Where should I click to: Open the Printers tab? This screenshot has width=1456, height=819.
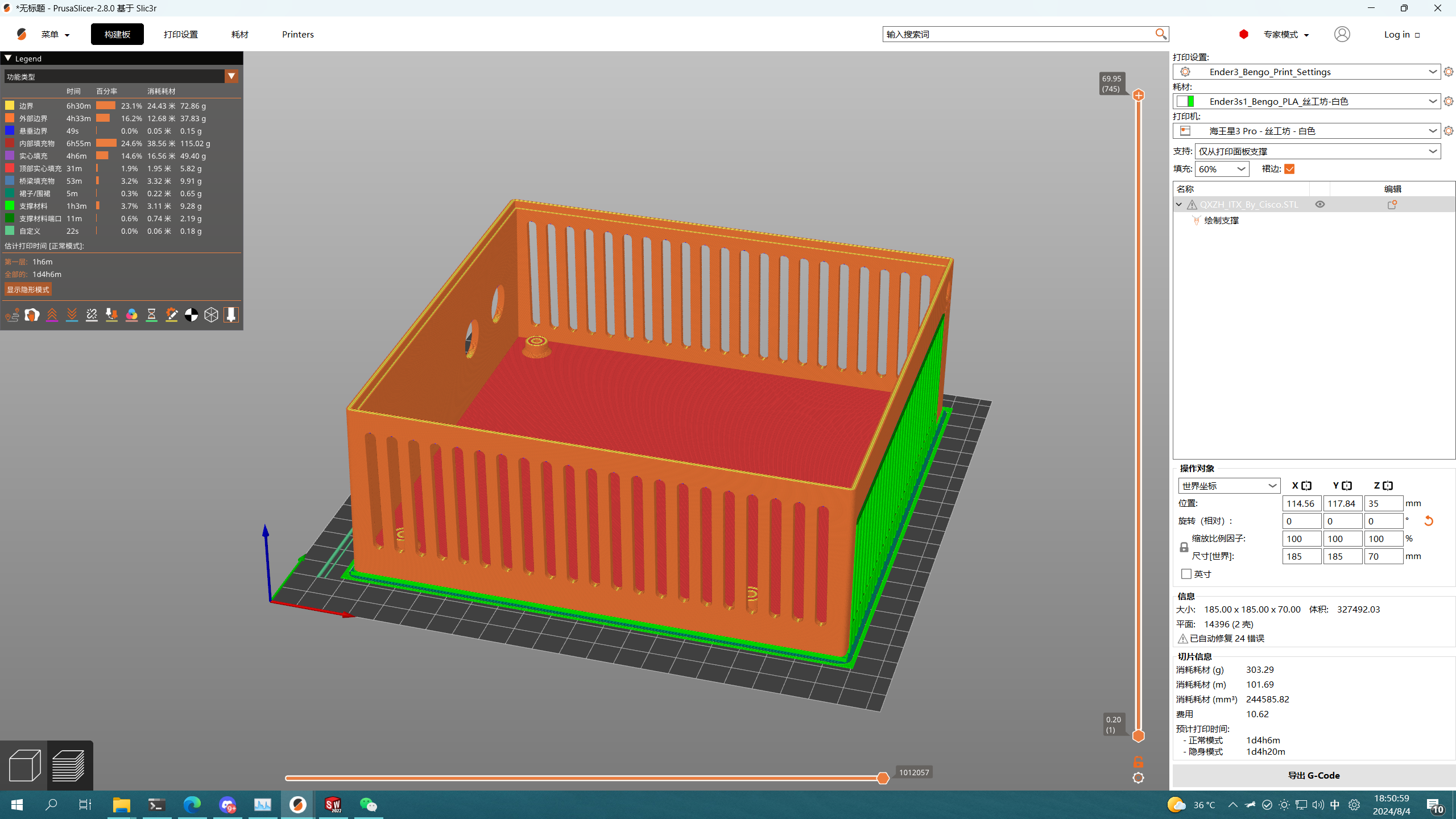297,34
